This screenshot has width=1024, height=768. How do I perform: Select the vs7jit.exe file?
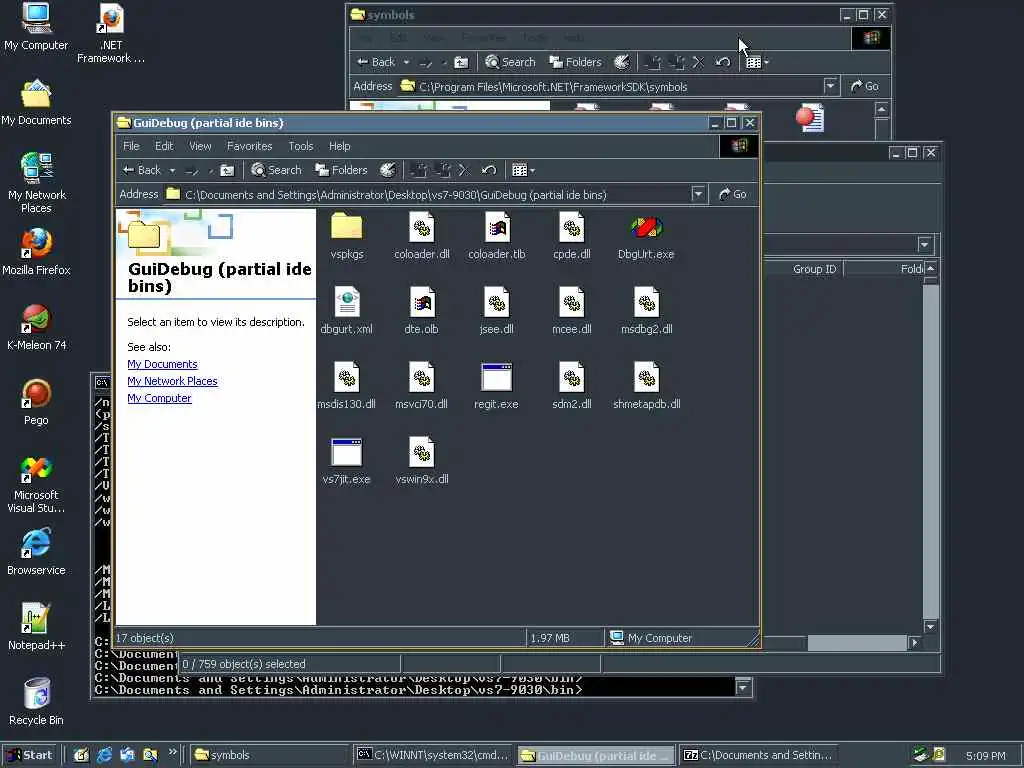click(x=346, y=461)
